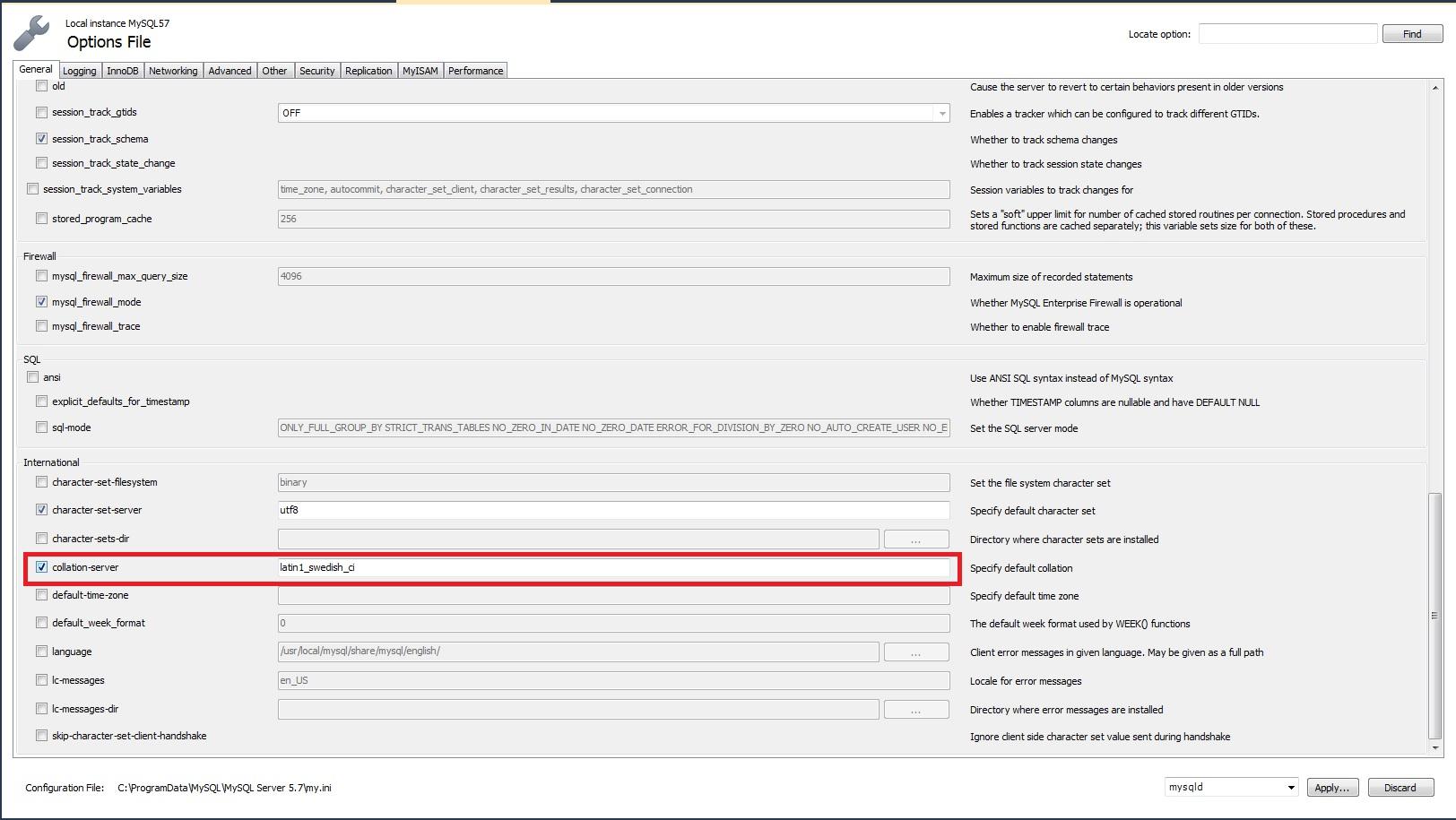Viewport: 1456px width, 820px height.
Task: Enable skip-character-set-client-handshake
Action: pos(41,735)
